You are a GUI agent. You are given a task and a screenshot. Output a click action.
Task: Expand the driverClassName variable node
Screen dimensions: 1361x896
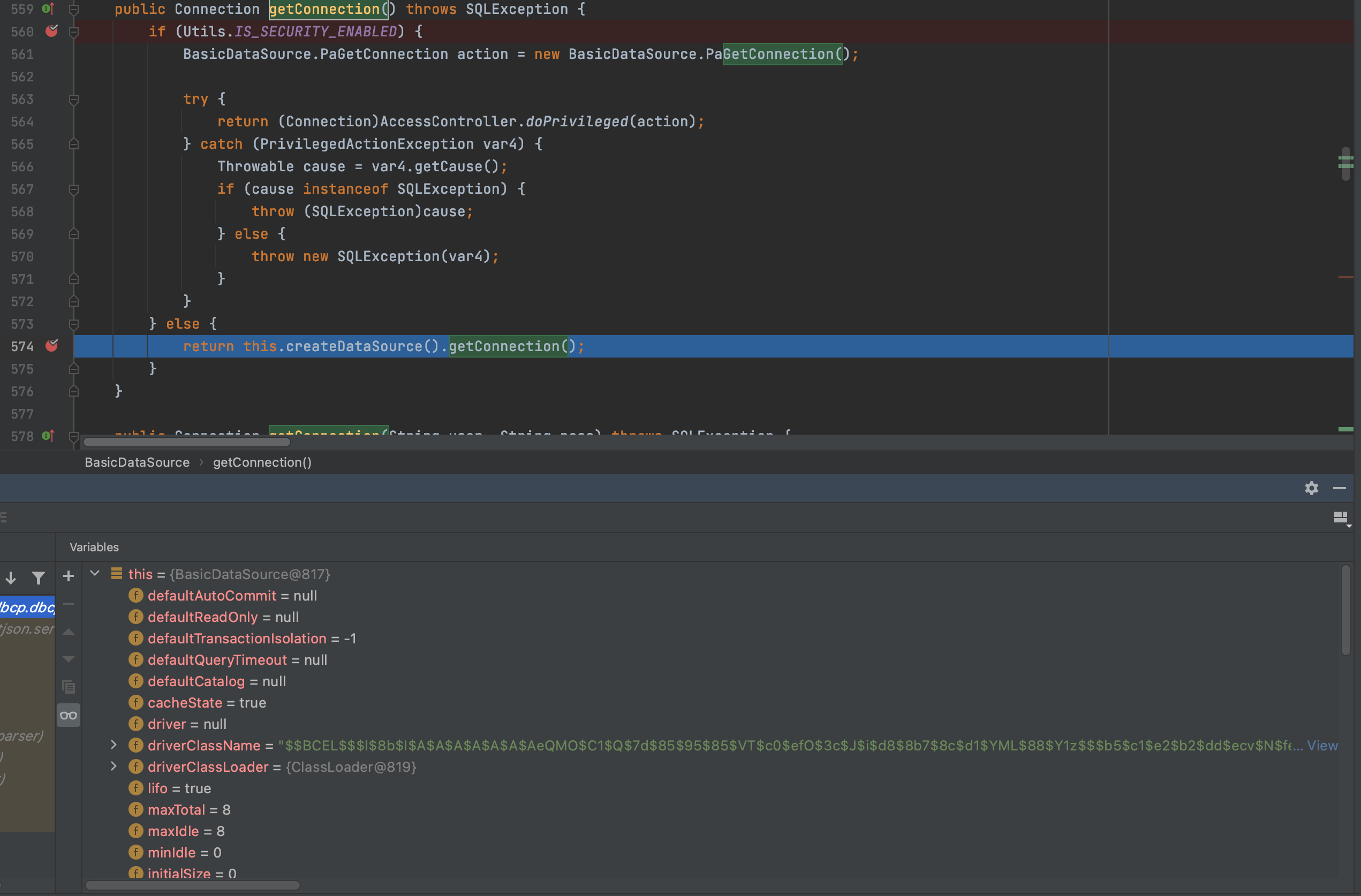click(x=113, y=745)
